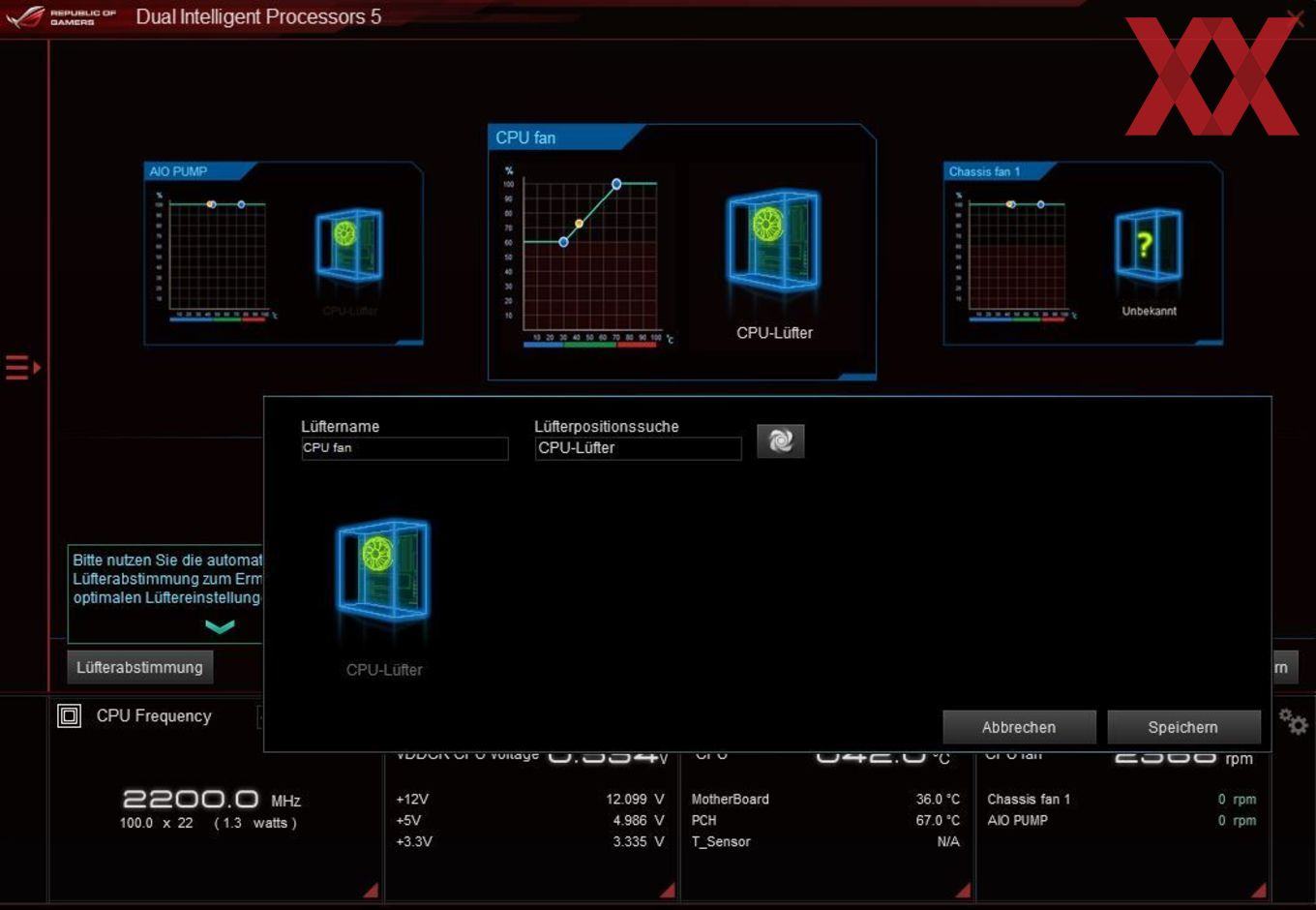The height and width of the screenshot is (910, 1316).
Task: Select the CPU-Lüfter case icon in dialog
Action: point(383,570)
